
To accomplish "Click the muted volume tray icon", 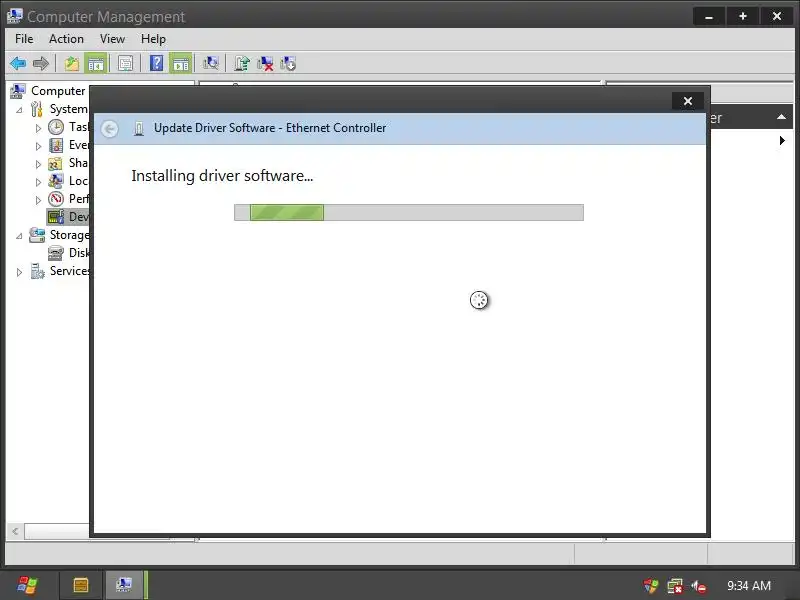I will click(698, 586).
